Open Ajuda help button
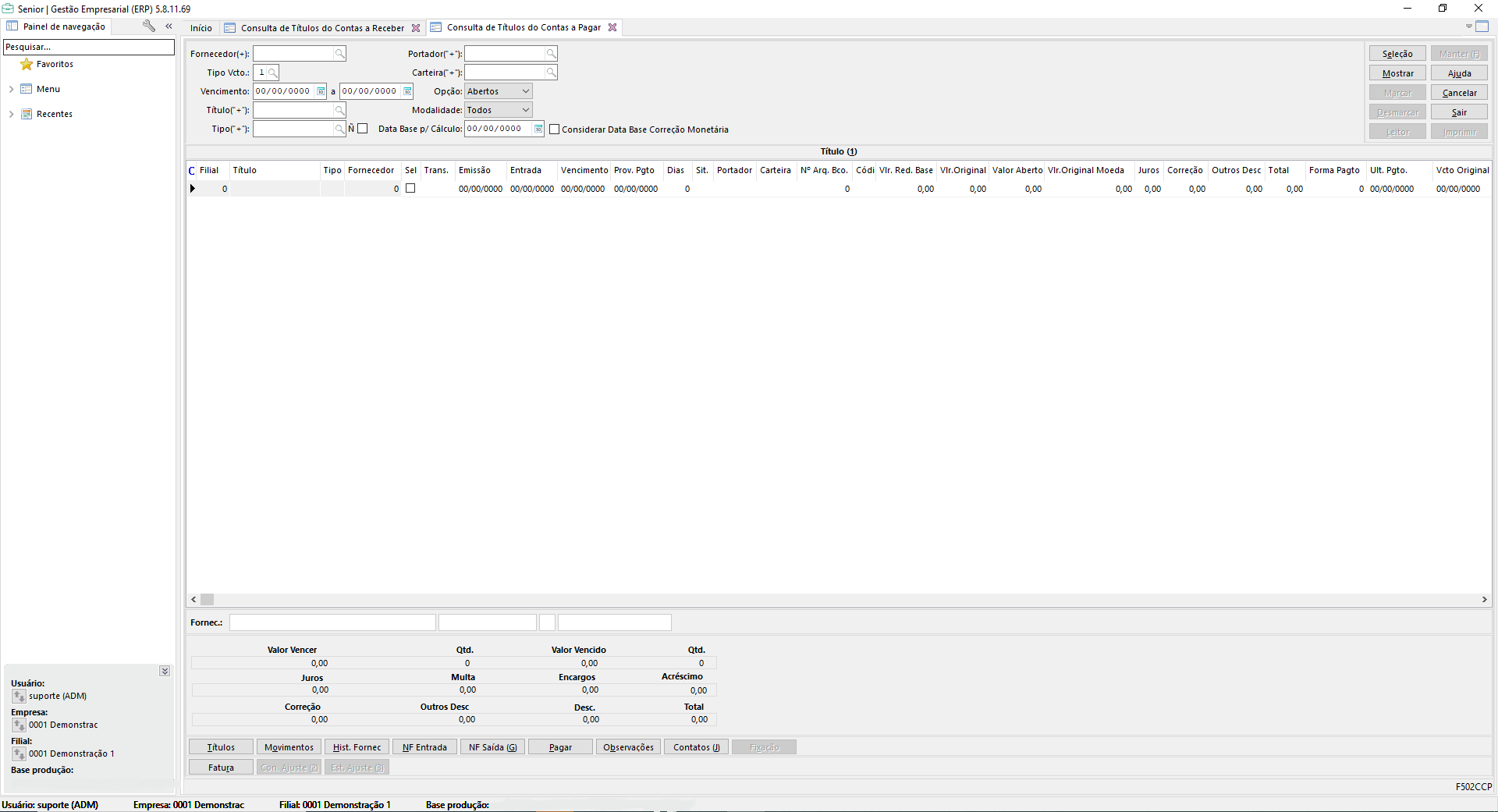 1459,73
